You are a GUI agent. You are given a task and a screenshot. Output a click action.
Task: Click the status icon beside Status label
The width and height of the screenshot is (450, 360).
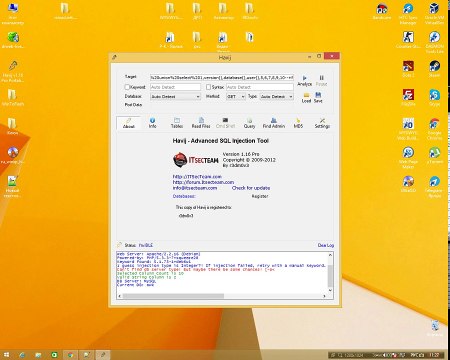click(x=120, y=245)
